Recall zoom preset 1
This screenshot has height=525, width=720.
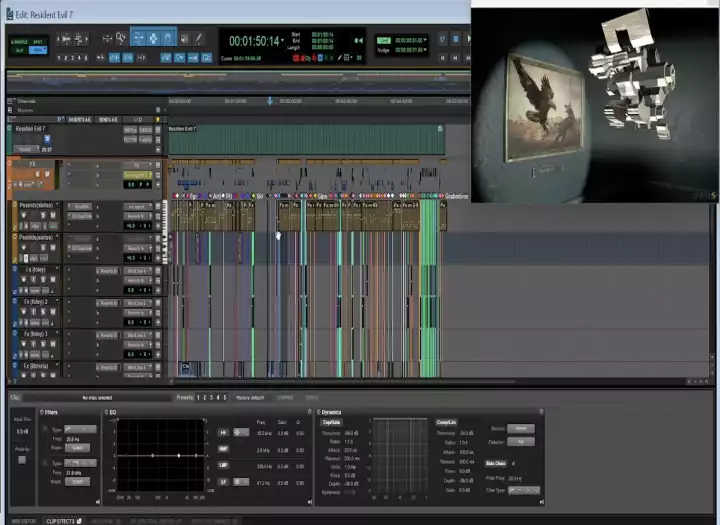tap(59, 58)
